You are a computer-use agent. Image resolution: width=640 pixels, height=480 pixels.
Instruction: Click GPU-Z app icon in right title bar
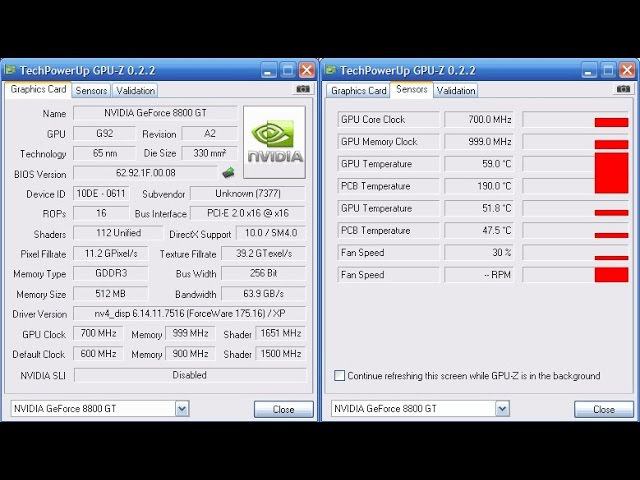tap(330, 70)
